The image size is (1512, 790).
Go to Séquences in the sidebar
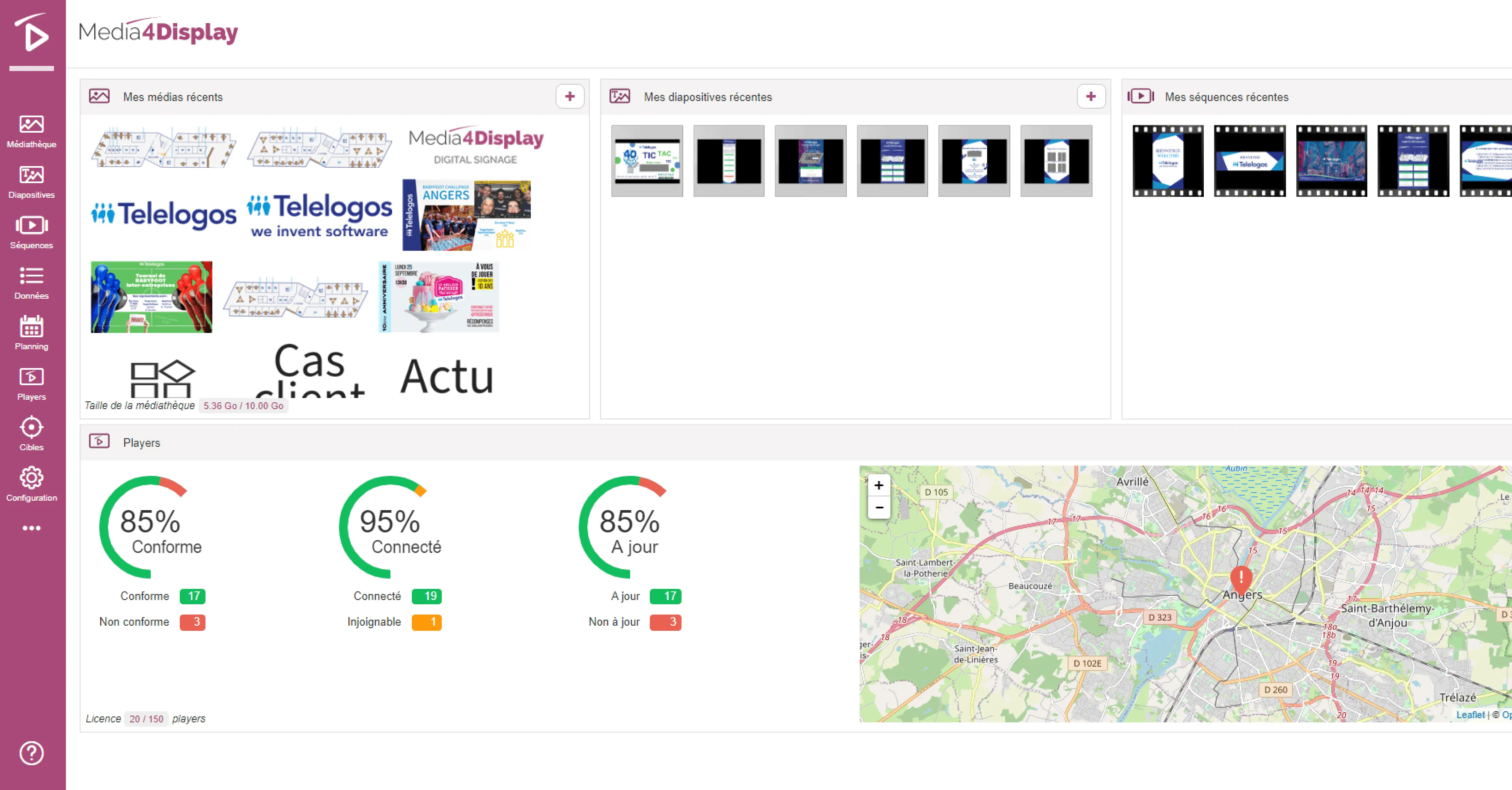click(x=32, y=232)
